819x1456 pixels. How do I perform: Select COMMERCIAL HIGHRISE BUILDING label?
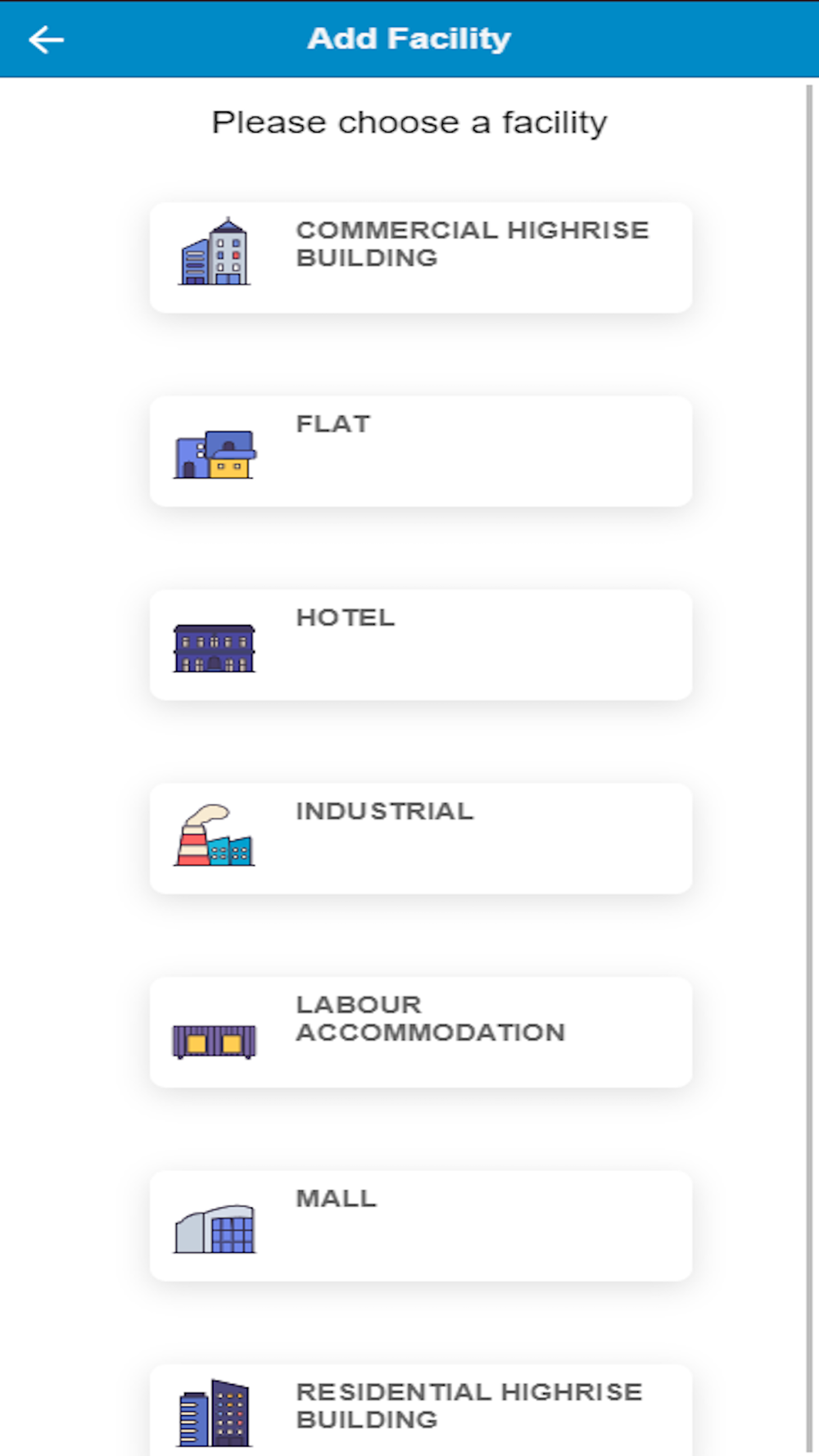pyautogui.click(x=473, y=244)
